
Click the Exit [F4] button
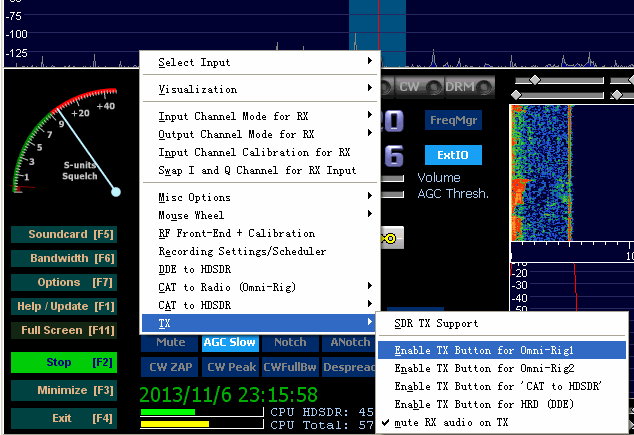pos(64,418)
